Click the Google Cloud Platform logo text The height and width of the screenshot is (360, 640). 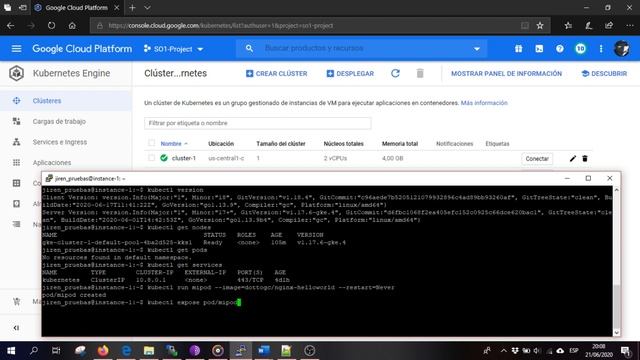pos(82,49)
